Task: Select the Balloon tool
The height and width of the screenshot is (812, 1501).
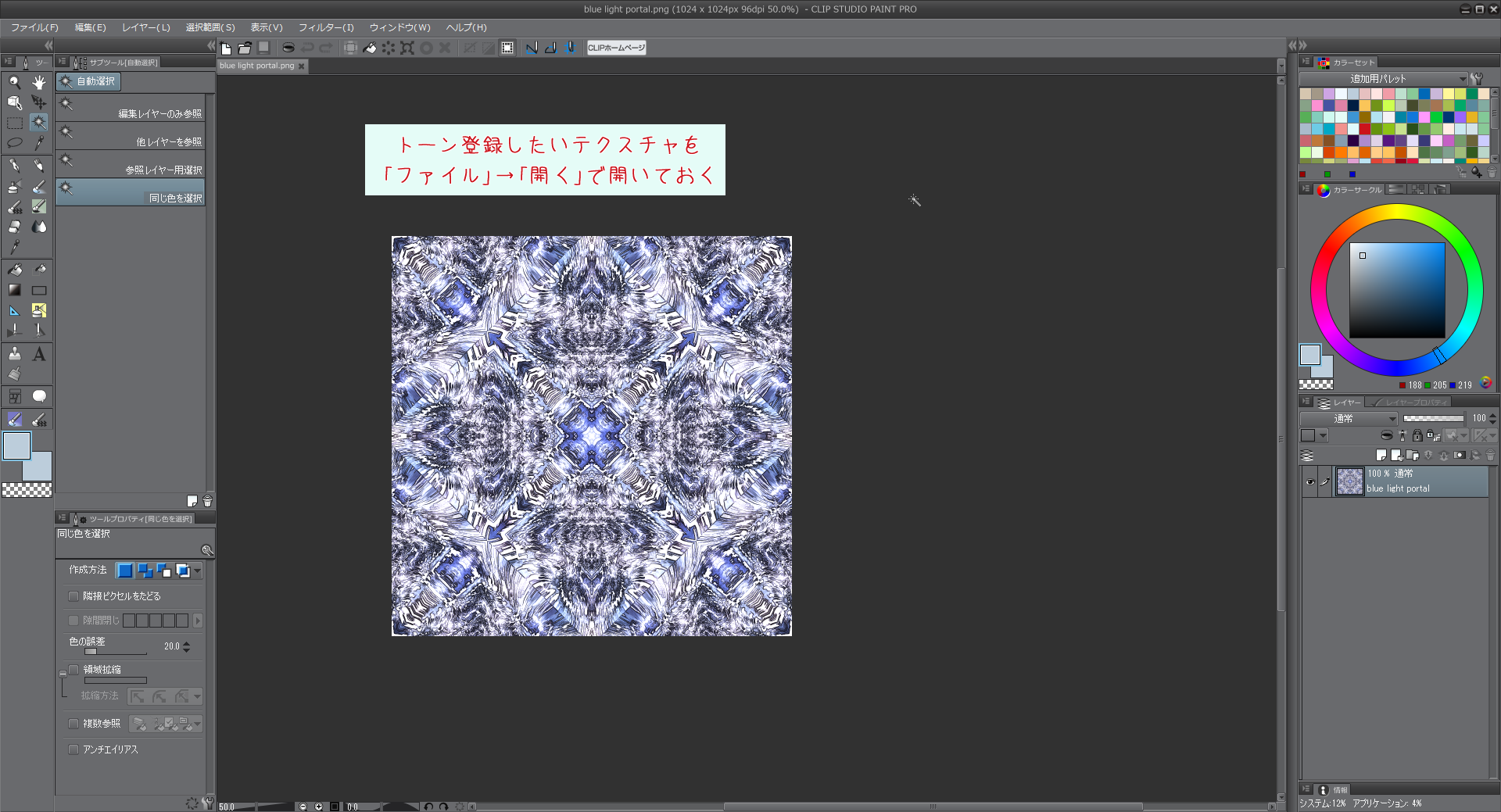Action: 39,396
